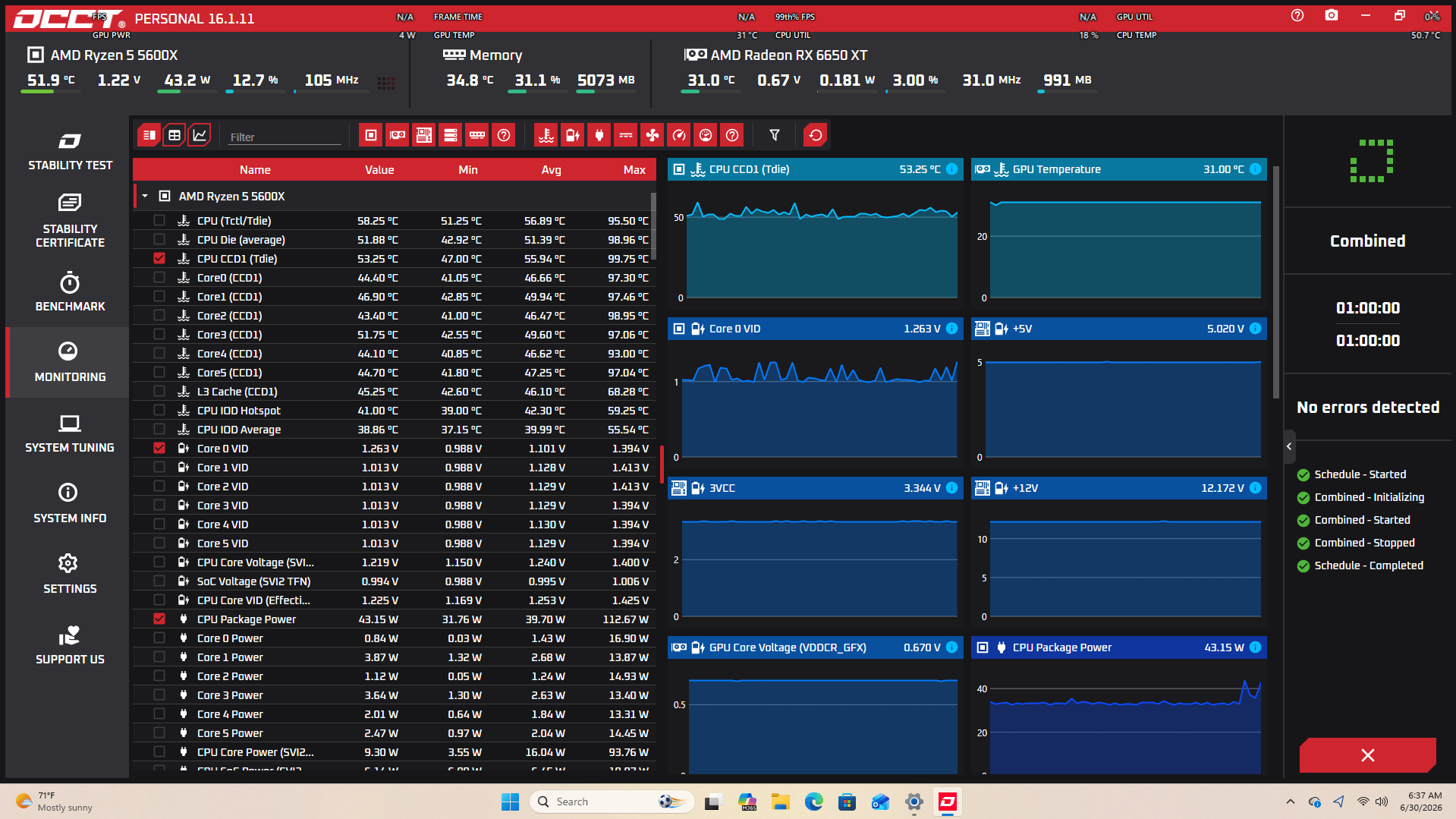Toggle the CPU sensor filter icon
Viewport: 1456px width, 819px height.
371,135
